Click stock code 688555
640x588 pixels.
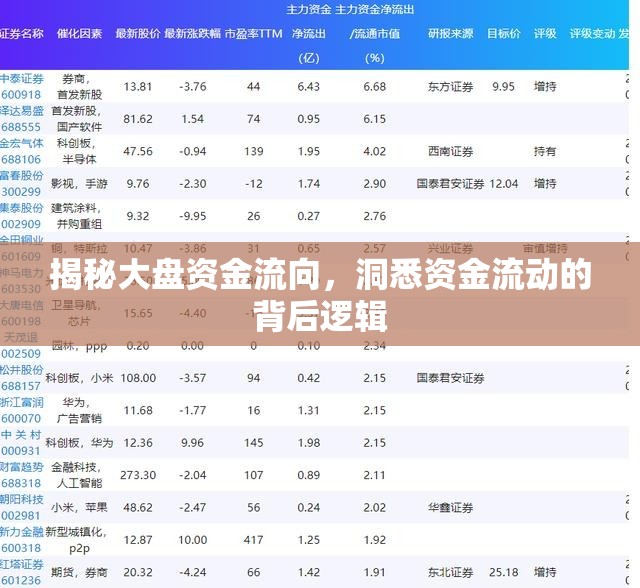point(21,127)
